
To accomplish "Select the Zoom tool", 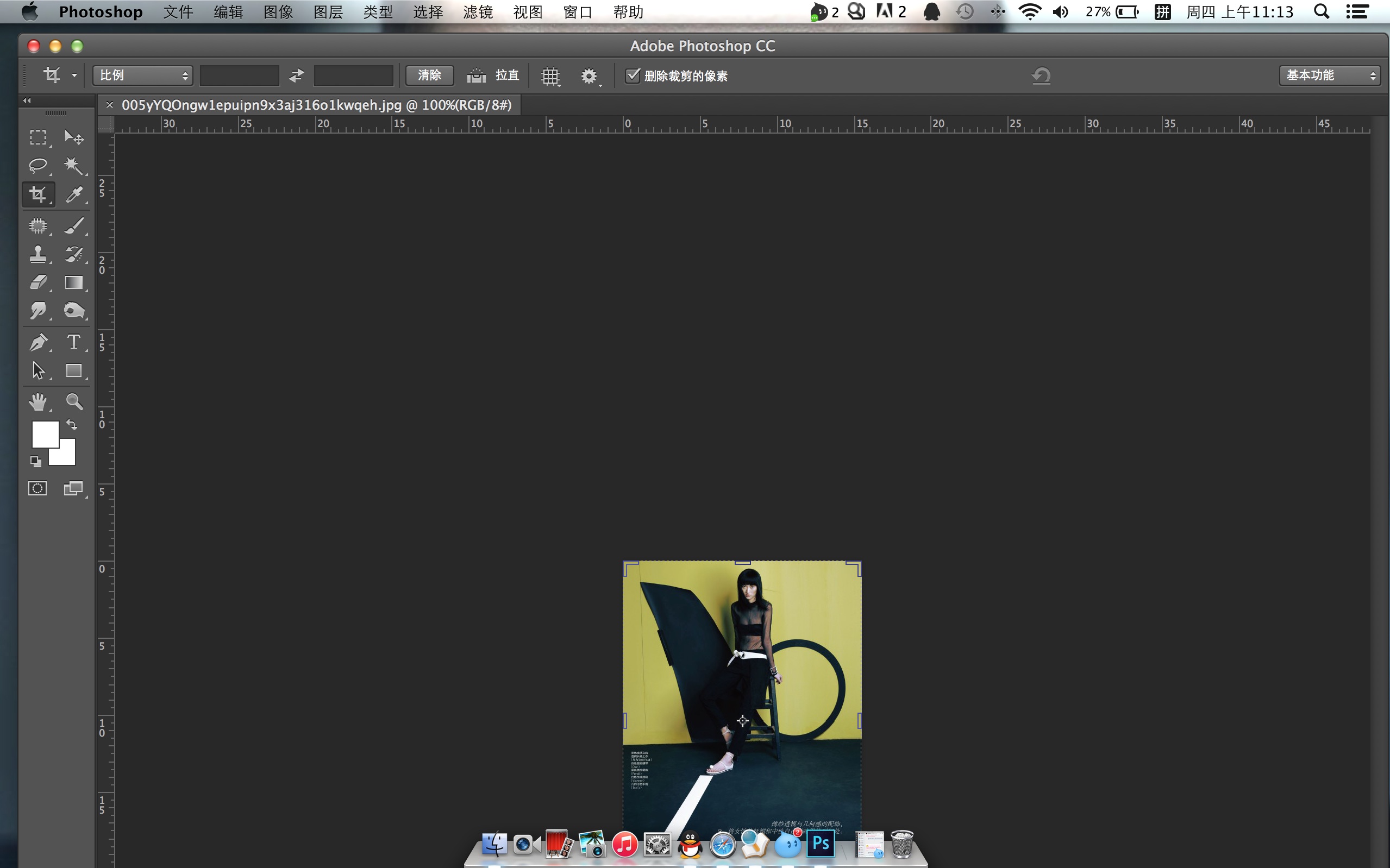I will click(x=74, y=402).
